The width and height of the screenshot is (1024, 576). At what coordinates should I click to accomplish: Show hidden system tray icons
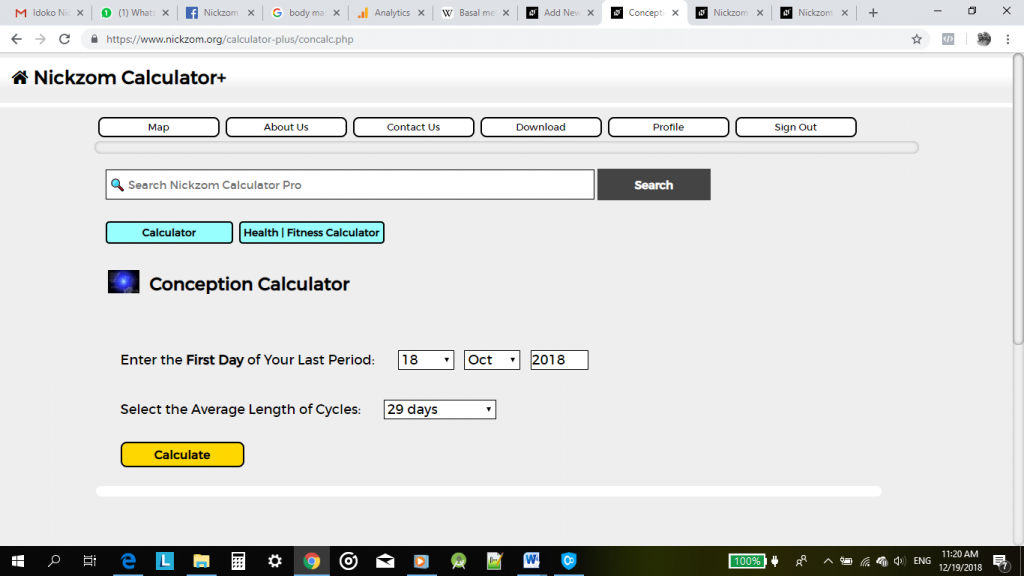point(828,561)
